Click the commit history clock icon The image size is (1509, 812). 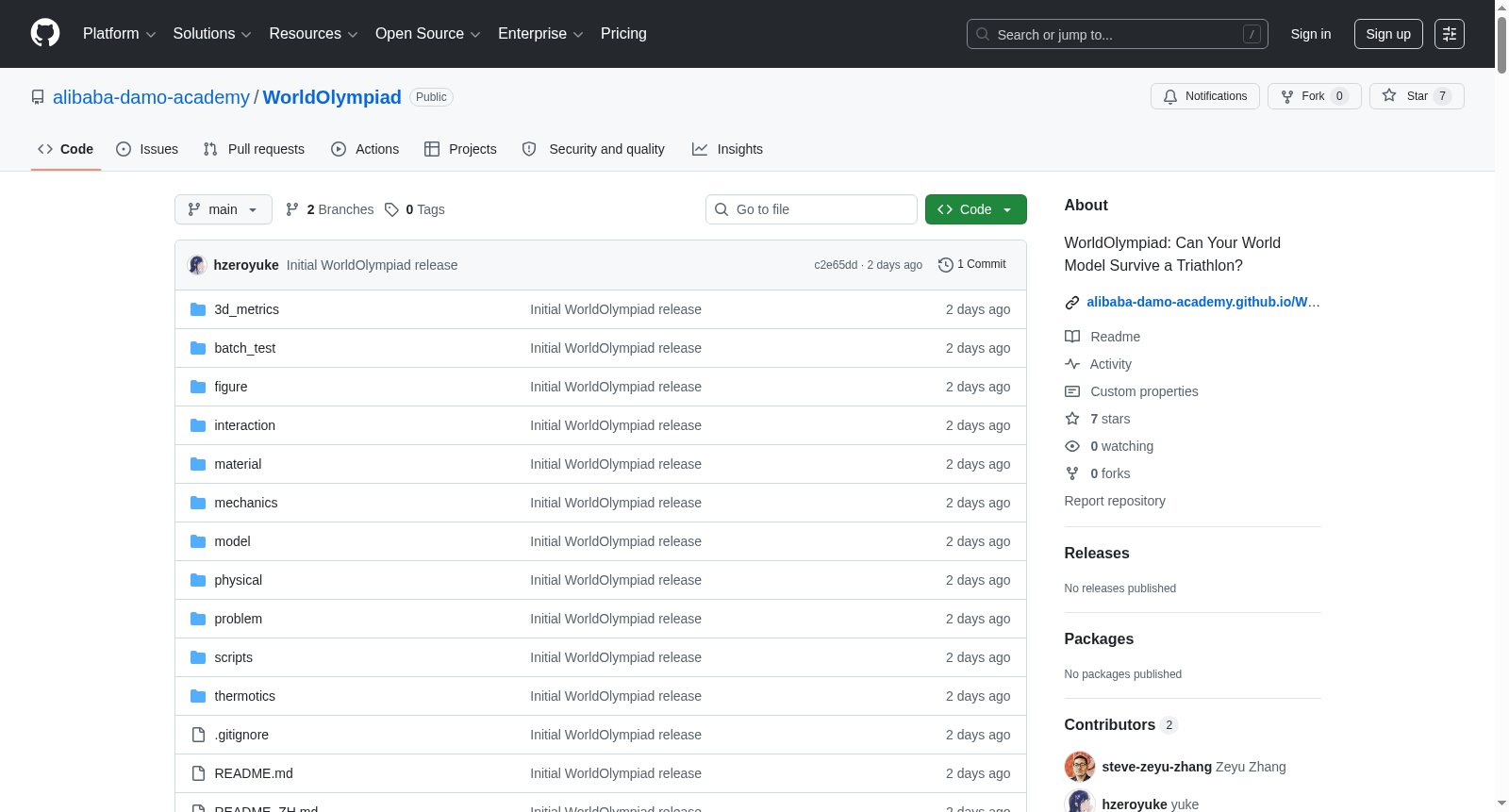click(x=945, y=265)
